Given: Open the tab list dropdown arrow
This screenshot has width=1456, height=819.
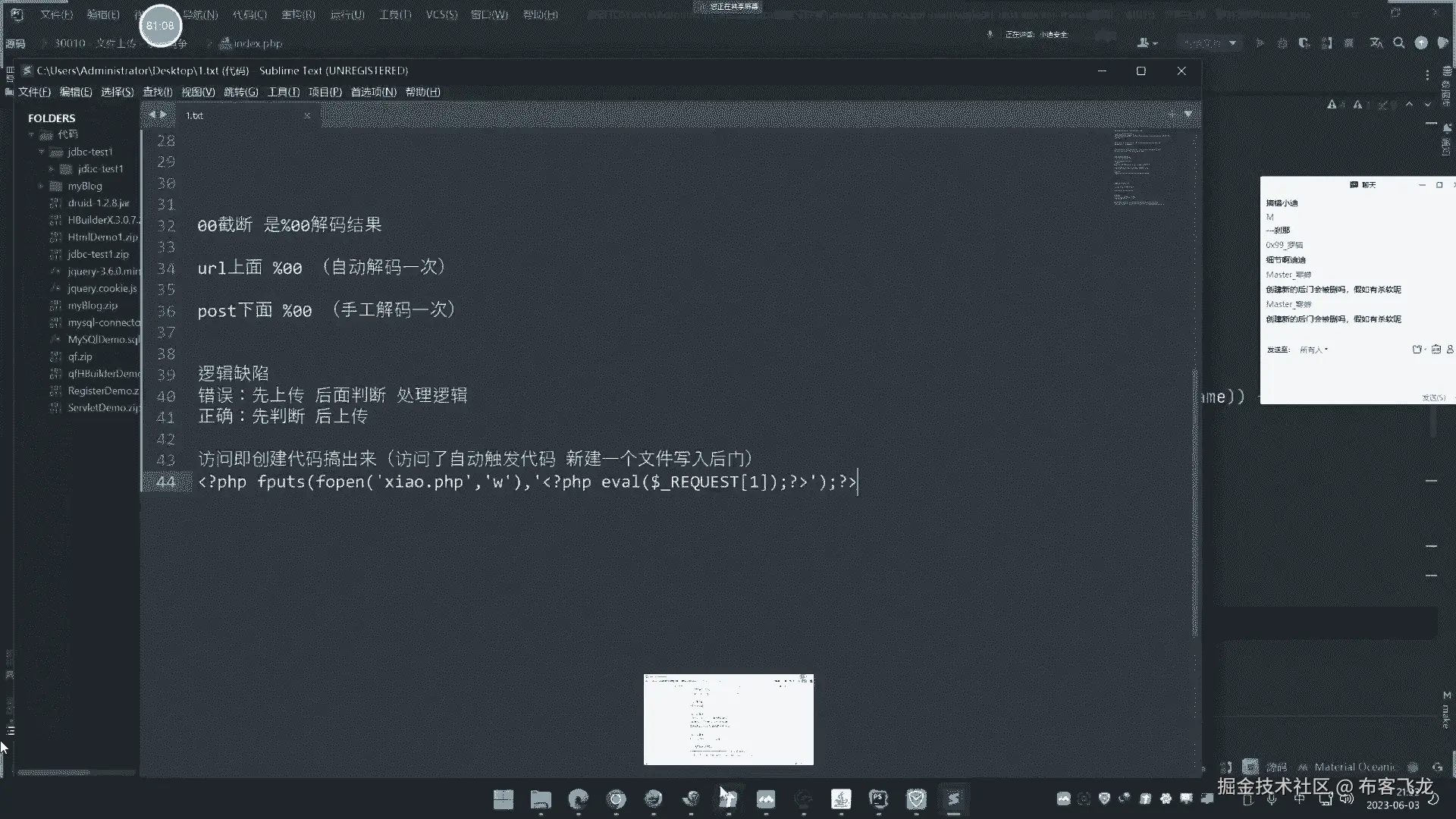Looking at the screenshot, I should pos(1188,115).
